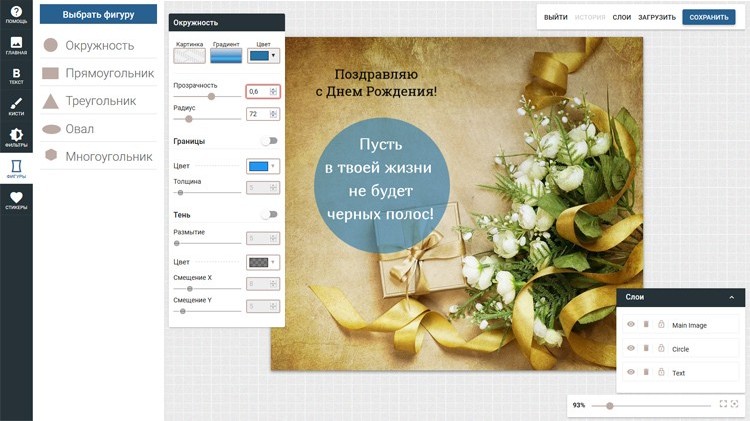Choose the Окружность circle shape
This screenshot has height=421, width=750.
tap(99, 45)
